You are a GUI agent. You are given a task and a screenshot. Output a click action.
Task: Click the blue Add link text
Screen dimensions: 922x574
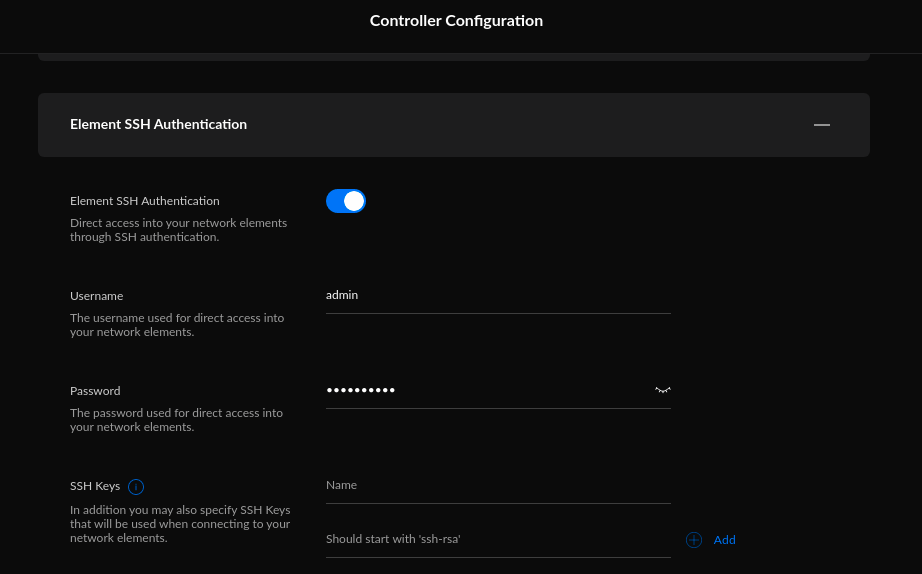tap(724, 540)
